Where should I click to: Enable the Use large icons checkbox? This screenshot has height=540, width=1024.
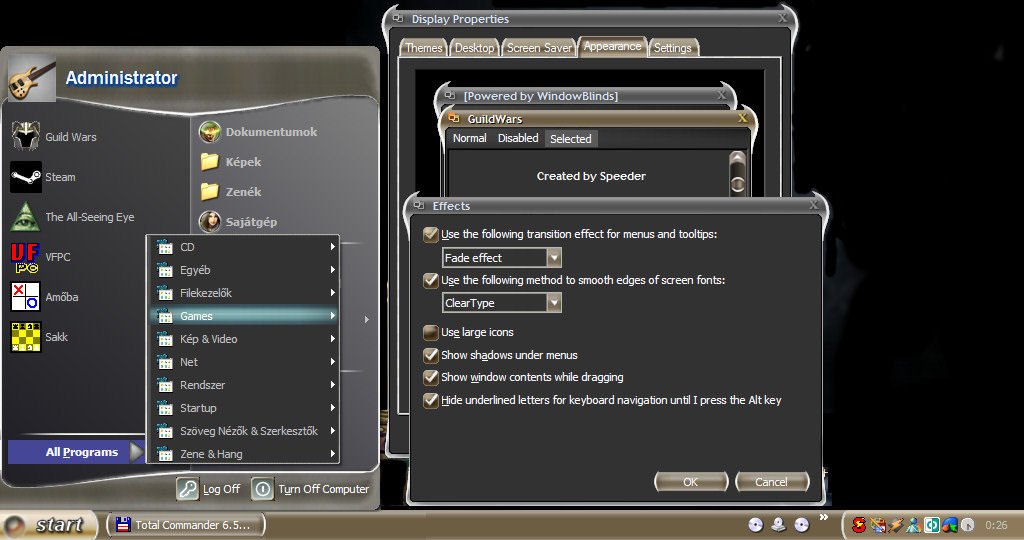431,332
